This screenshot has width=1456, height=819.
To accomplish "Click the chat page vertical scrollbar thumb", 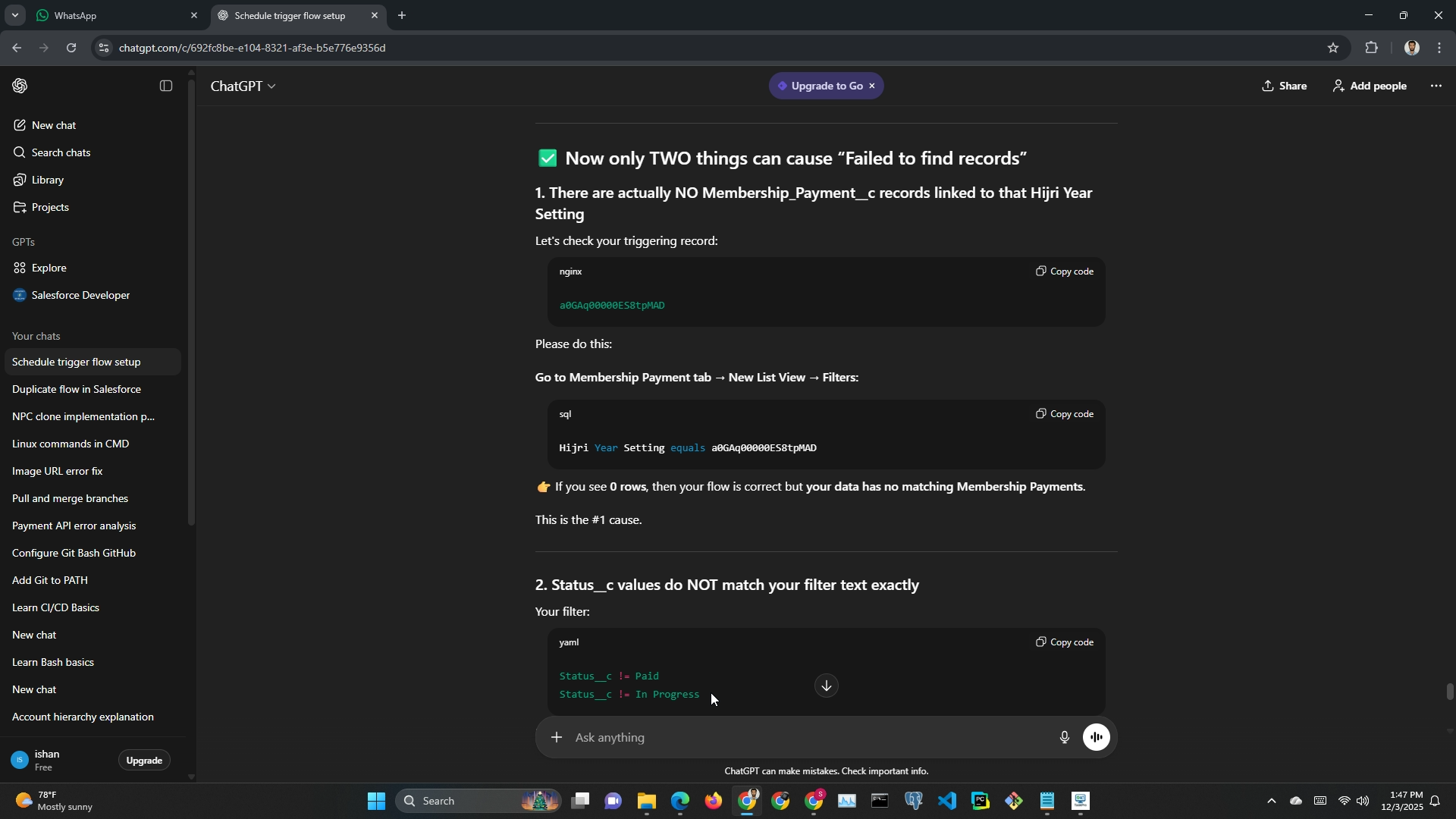I will [1449, 692].
